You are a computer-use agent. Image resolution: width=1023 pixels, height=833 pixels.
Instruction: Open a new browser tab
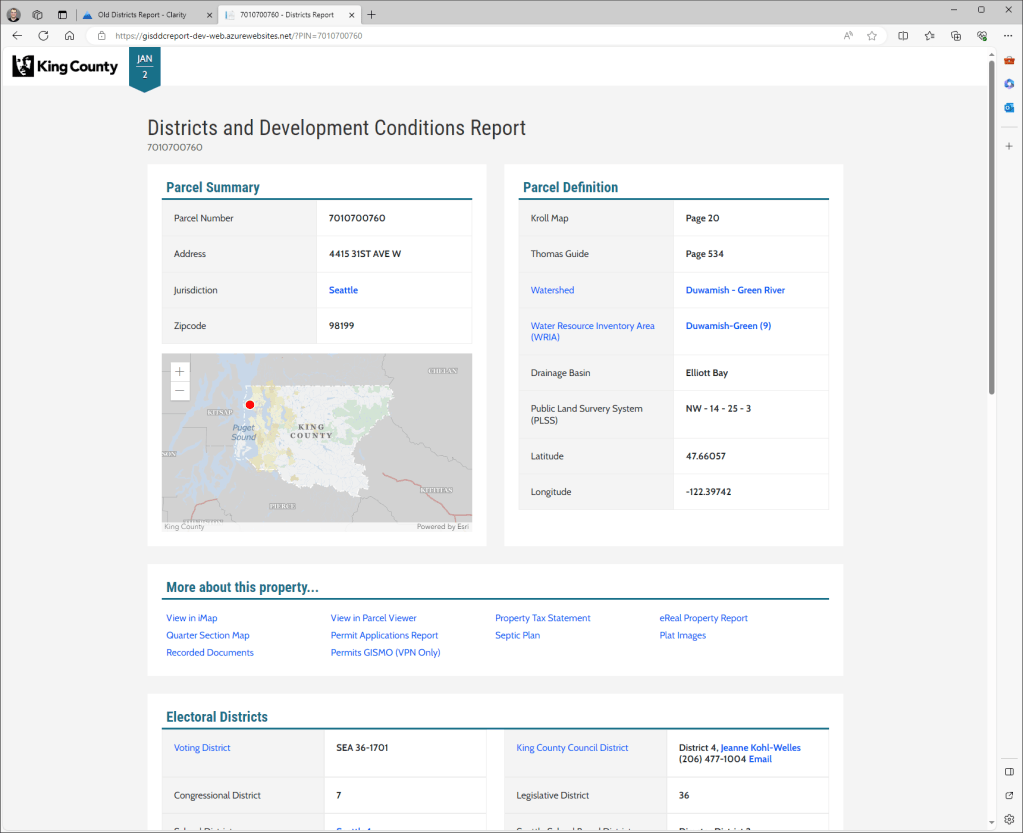point(372,14)
